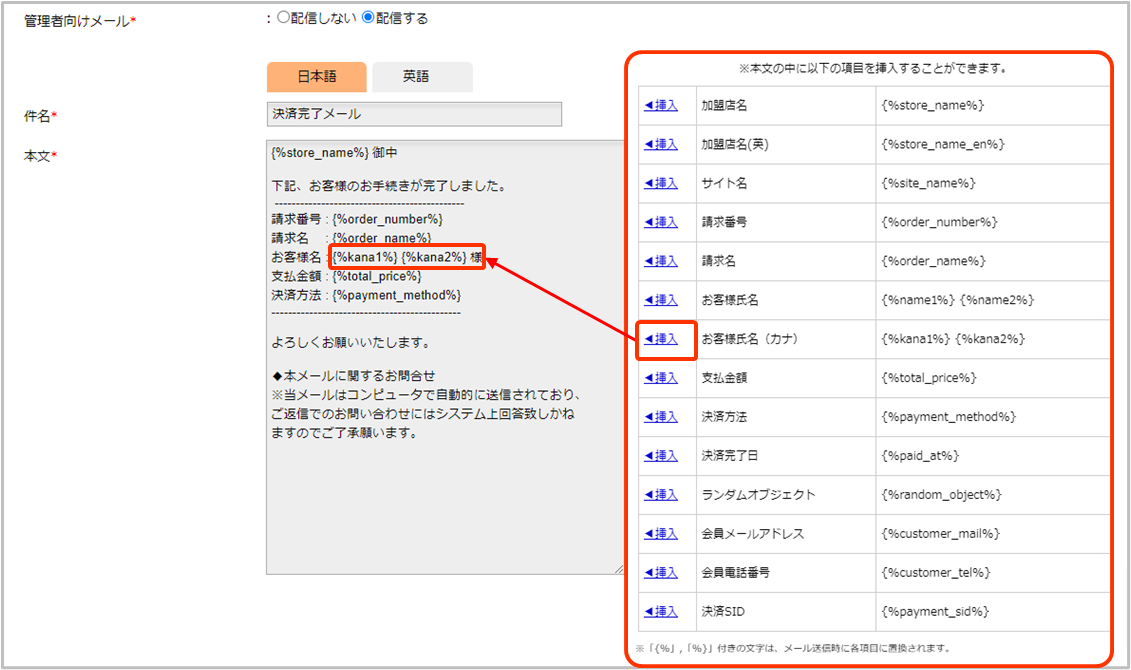Insert the ランダムオブジェクト placeholder
Image resolution: width=1131 pixels, height=670 pixels.
(661, 495)
